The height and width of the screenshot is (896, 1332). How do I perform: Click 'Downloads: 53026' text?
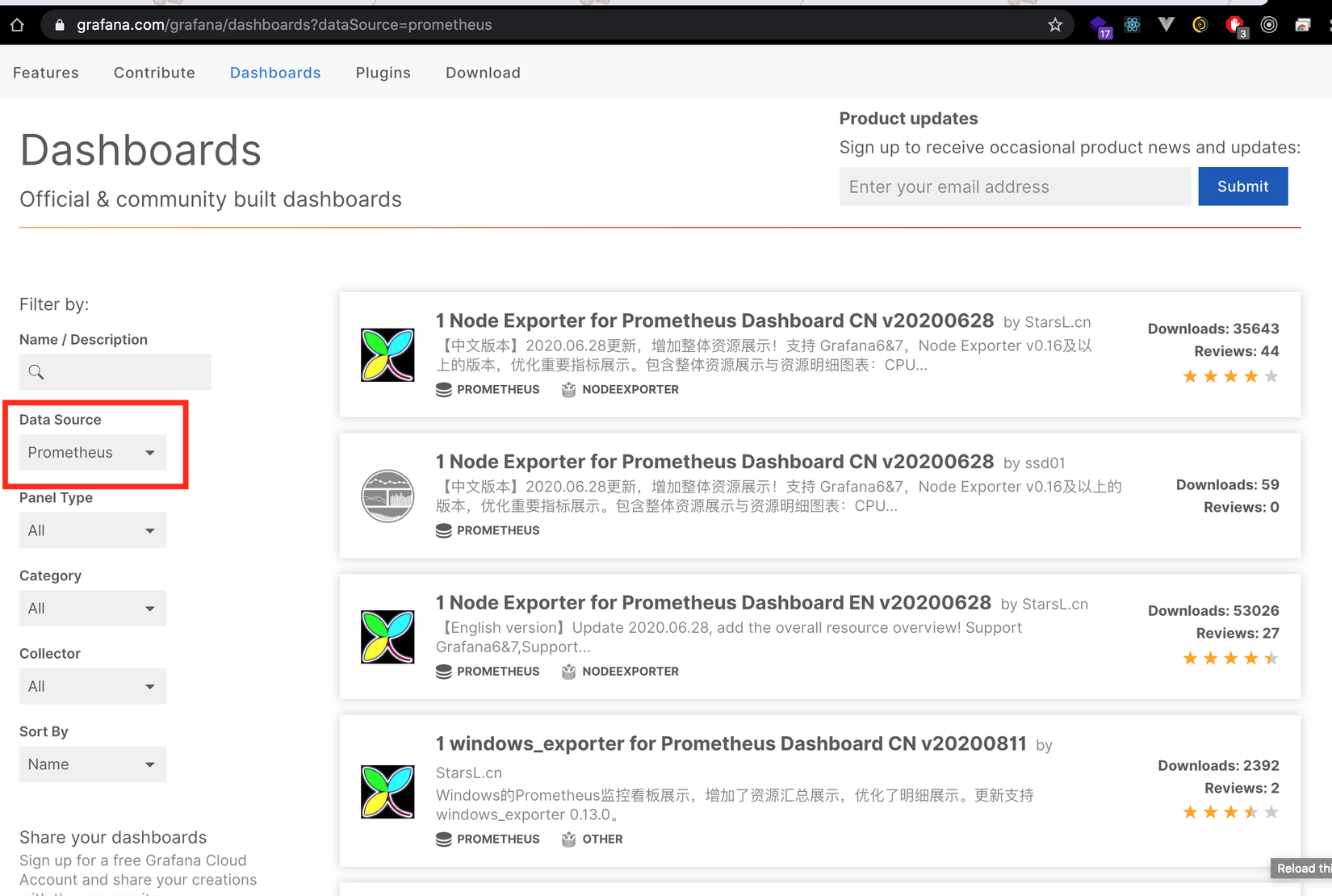coord(1213,610)
